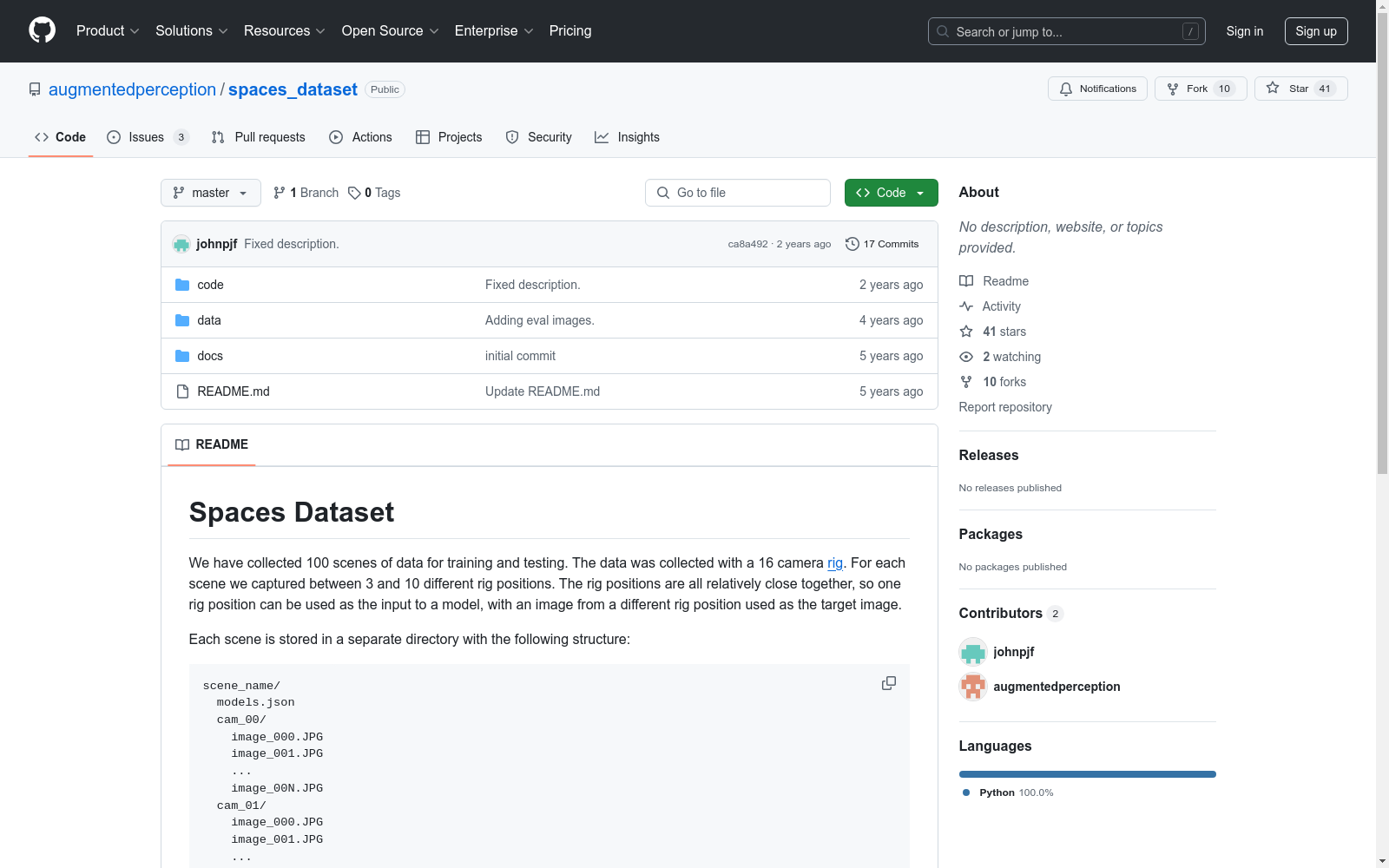Open the augmentedperception owner link
The width and height of the screenshot is (1389, 868).
[132, 89]
